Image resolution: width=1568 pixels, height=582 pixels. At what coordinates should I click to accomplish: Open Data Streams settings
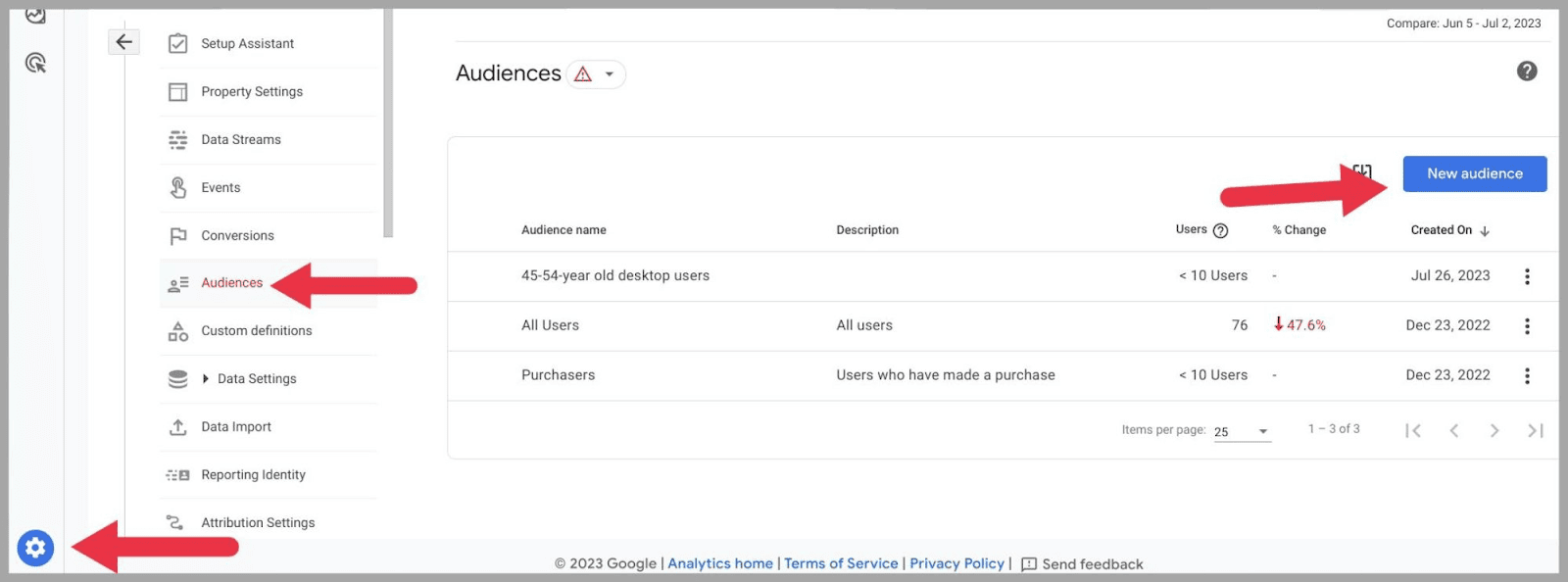pos(241,140)
